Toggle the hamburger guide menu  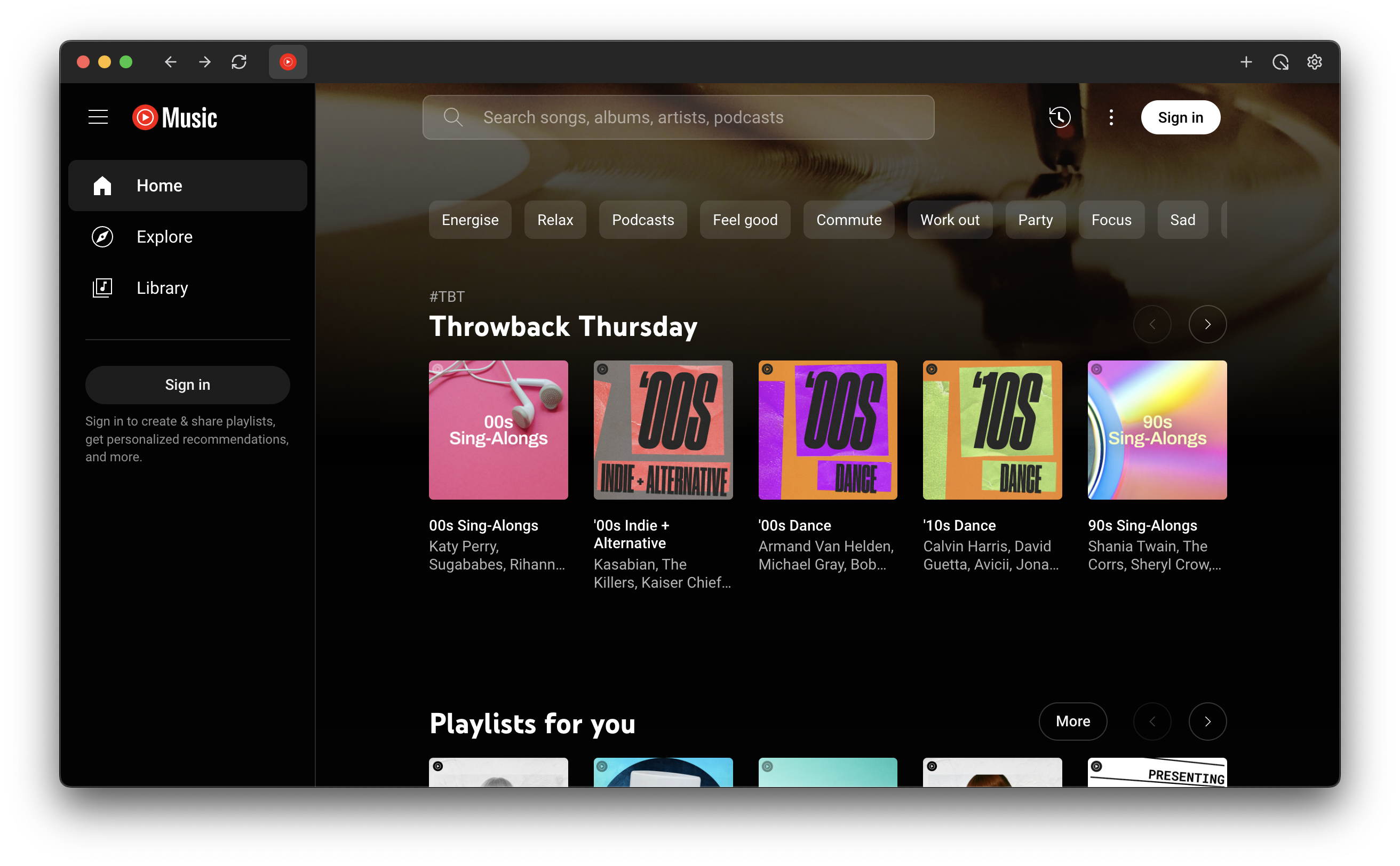(98, 117)
